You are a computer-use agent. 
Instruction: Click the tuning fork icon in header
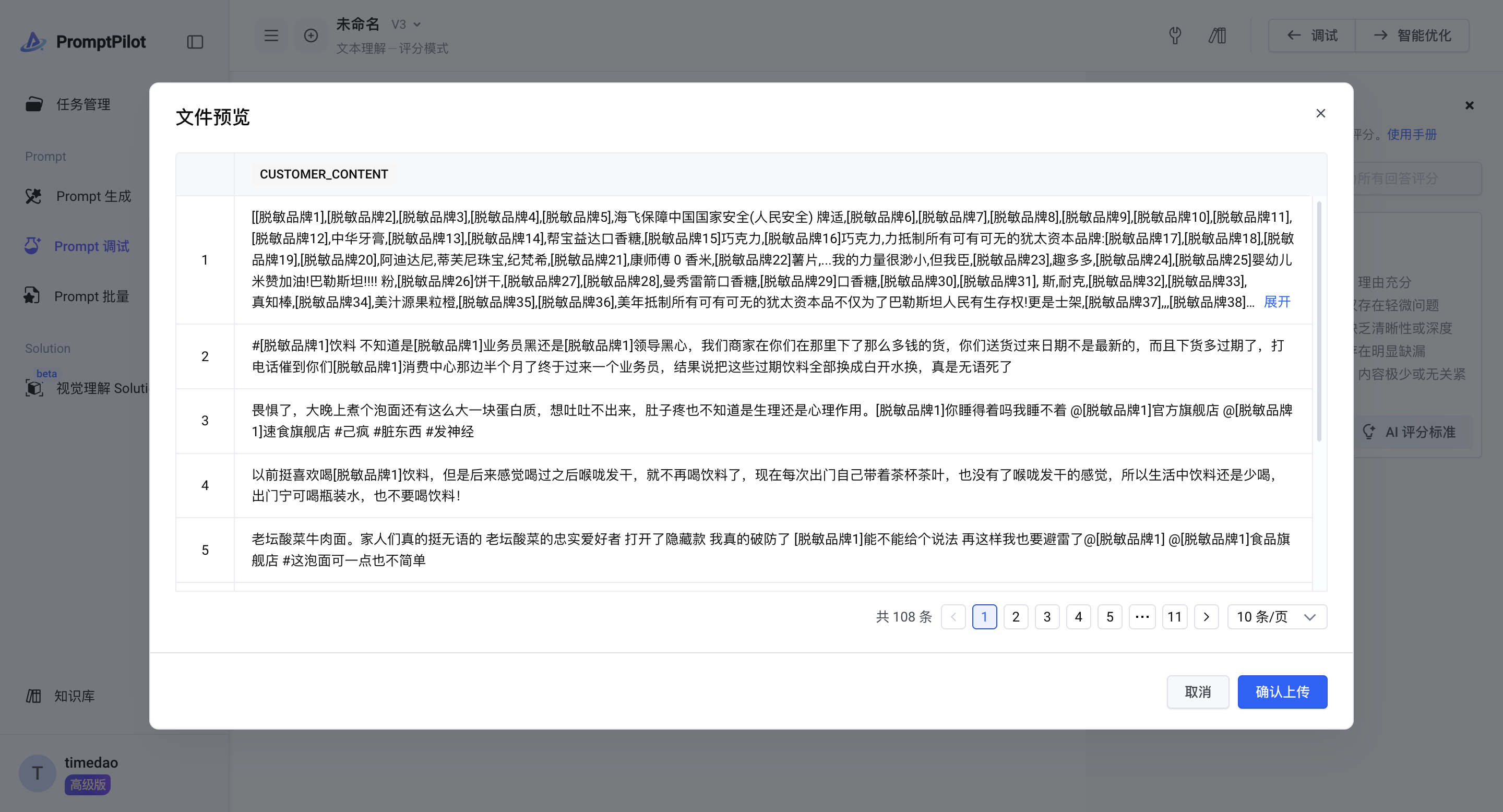pos(1175,35)
